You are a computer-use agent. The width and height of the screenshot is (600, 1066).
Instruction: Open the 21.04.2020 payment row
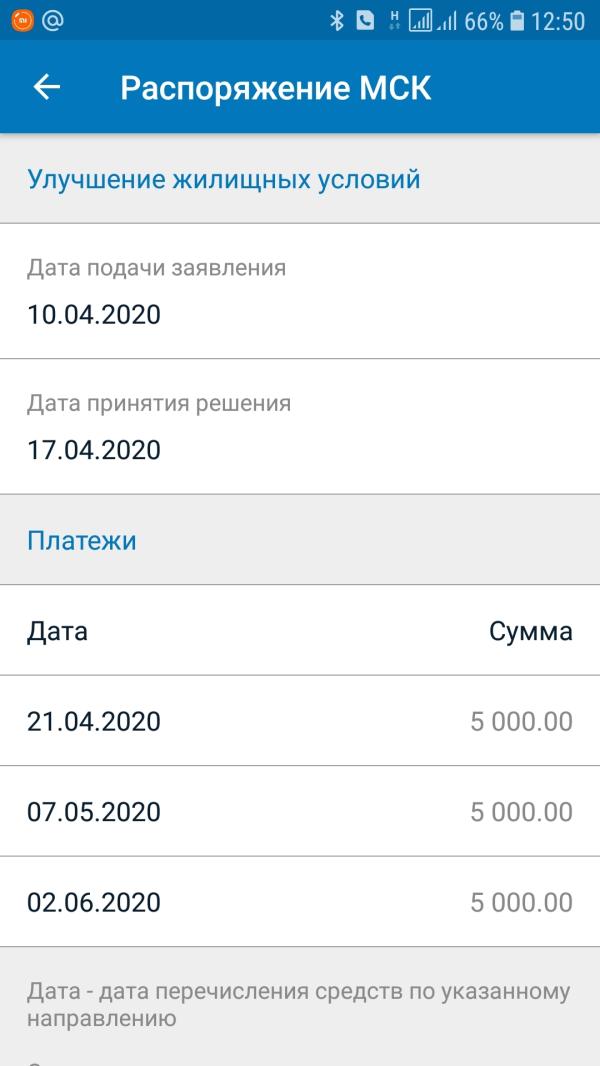pos(300,721)
